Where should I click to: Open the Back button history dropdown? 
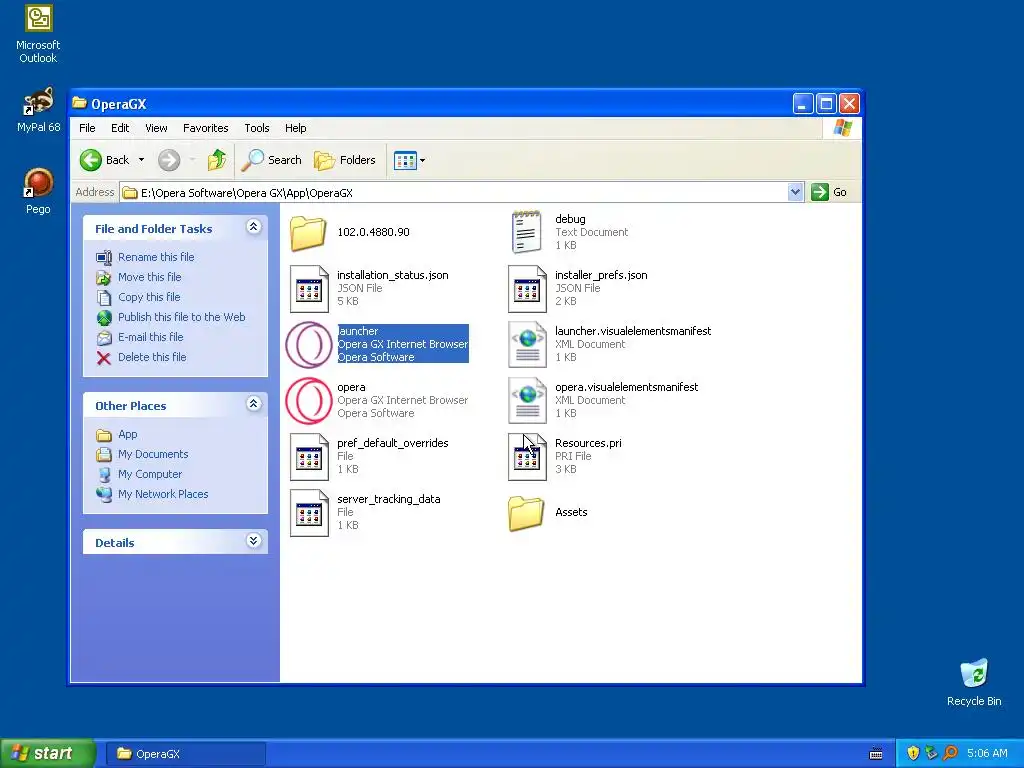141,160
